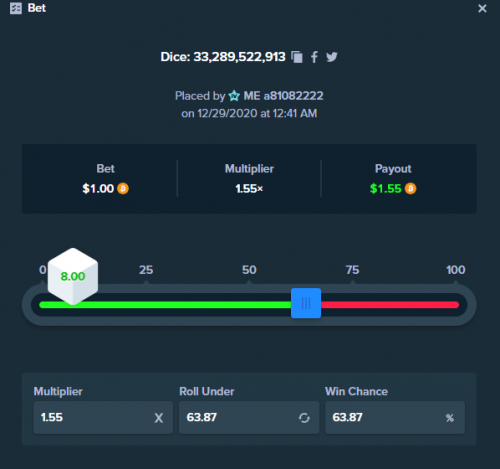The image size is (500, 469).
Task: Click the Roll Under field showing 63.87
Action: (x=249, y=418)
